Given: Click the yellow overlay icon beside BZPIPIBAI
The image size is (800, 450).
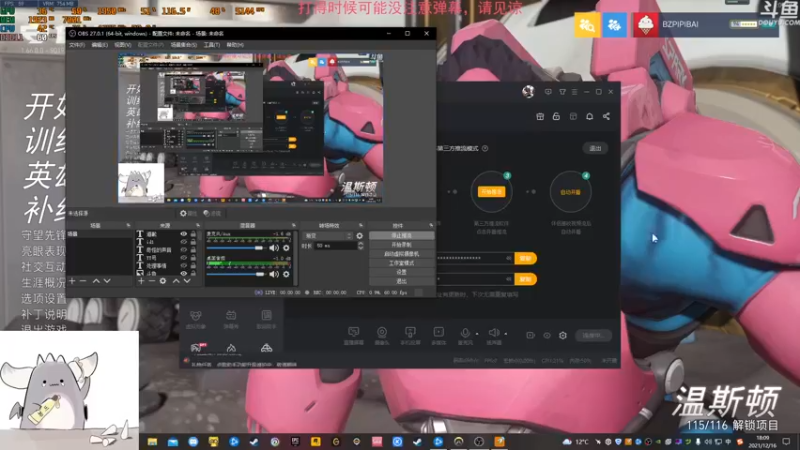Looking at the screenshot, I should [587, 24].
